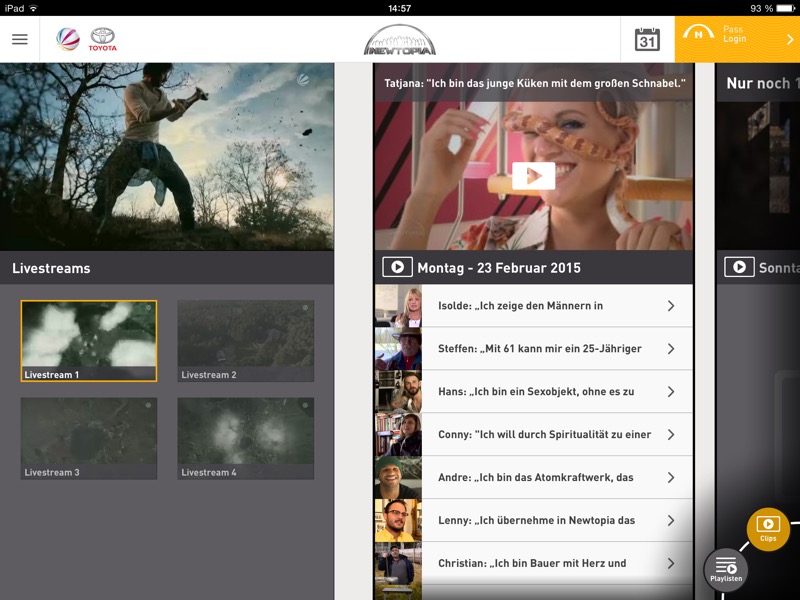Switch to Livestream 3
The height and width of the screenshot is (600, 800).
click(89, 438)
